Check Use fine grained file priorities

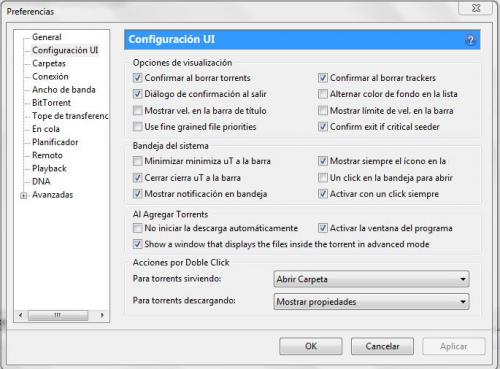point(137,127)
